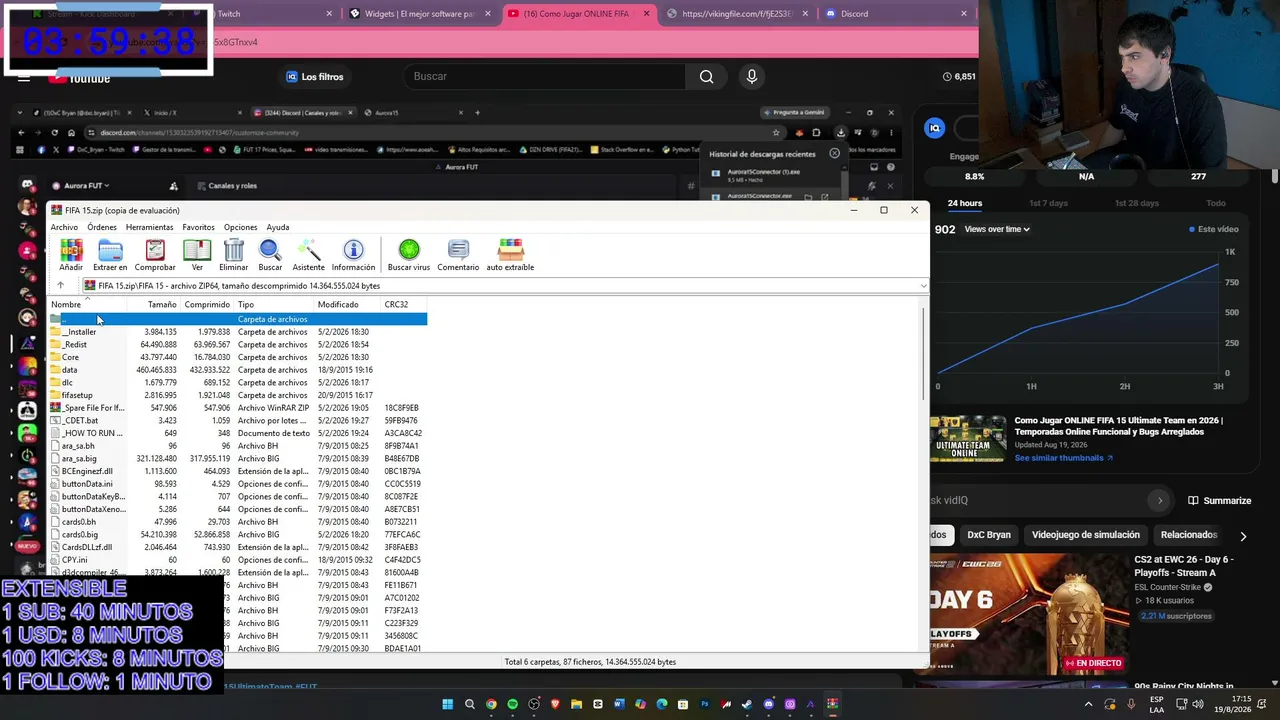Screen dimensions: 1280x720
Task: Add a Comentario to the archive
Action: click(x=458, y=255)
